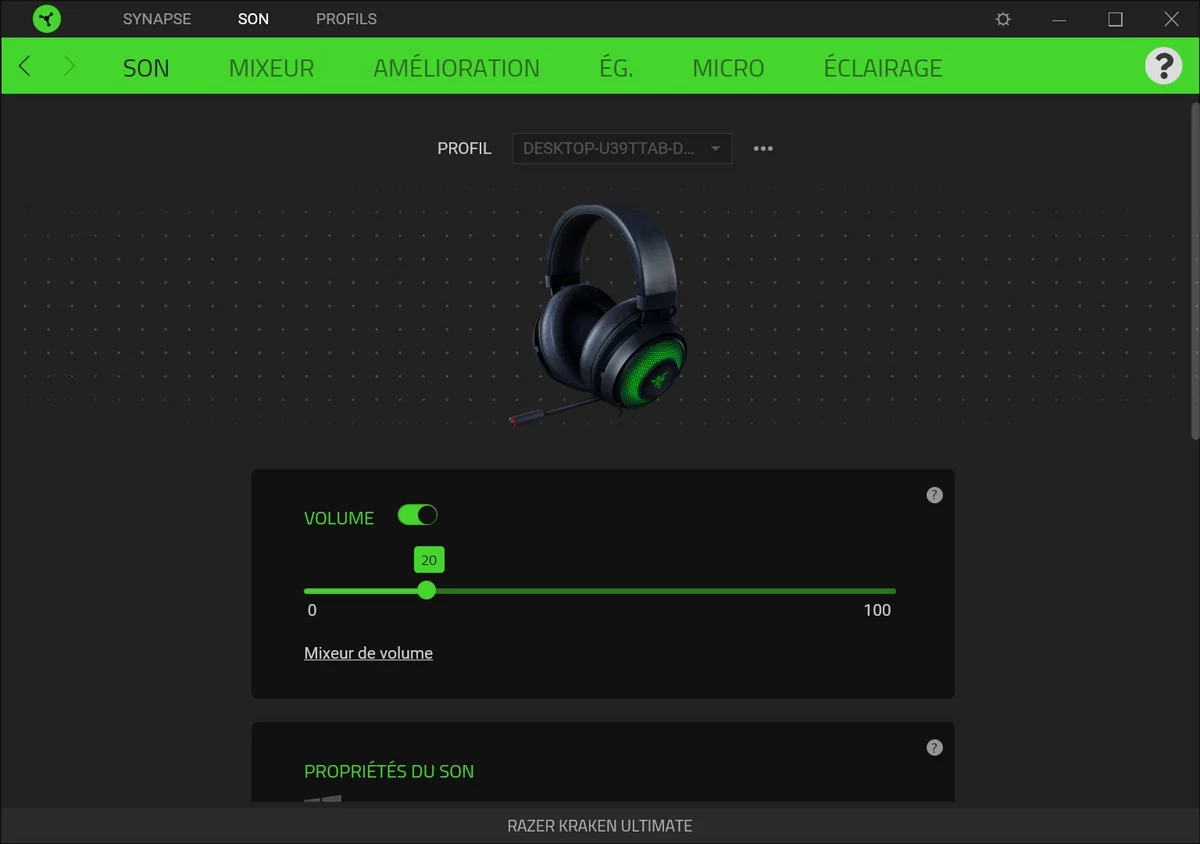Screen dimensions: 1200x844
Task: Open the SYNAPSE top menu
Action: [x=157, y=19]
